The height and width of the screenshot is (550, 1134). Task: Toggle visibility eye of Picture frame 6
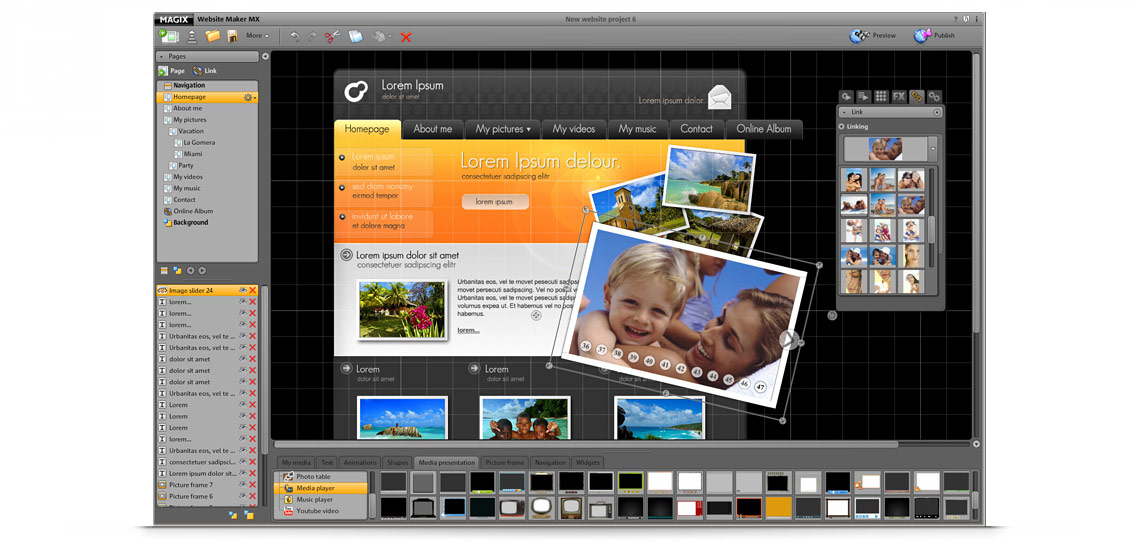243,496
